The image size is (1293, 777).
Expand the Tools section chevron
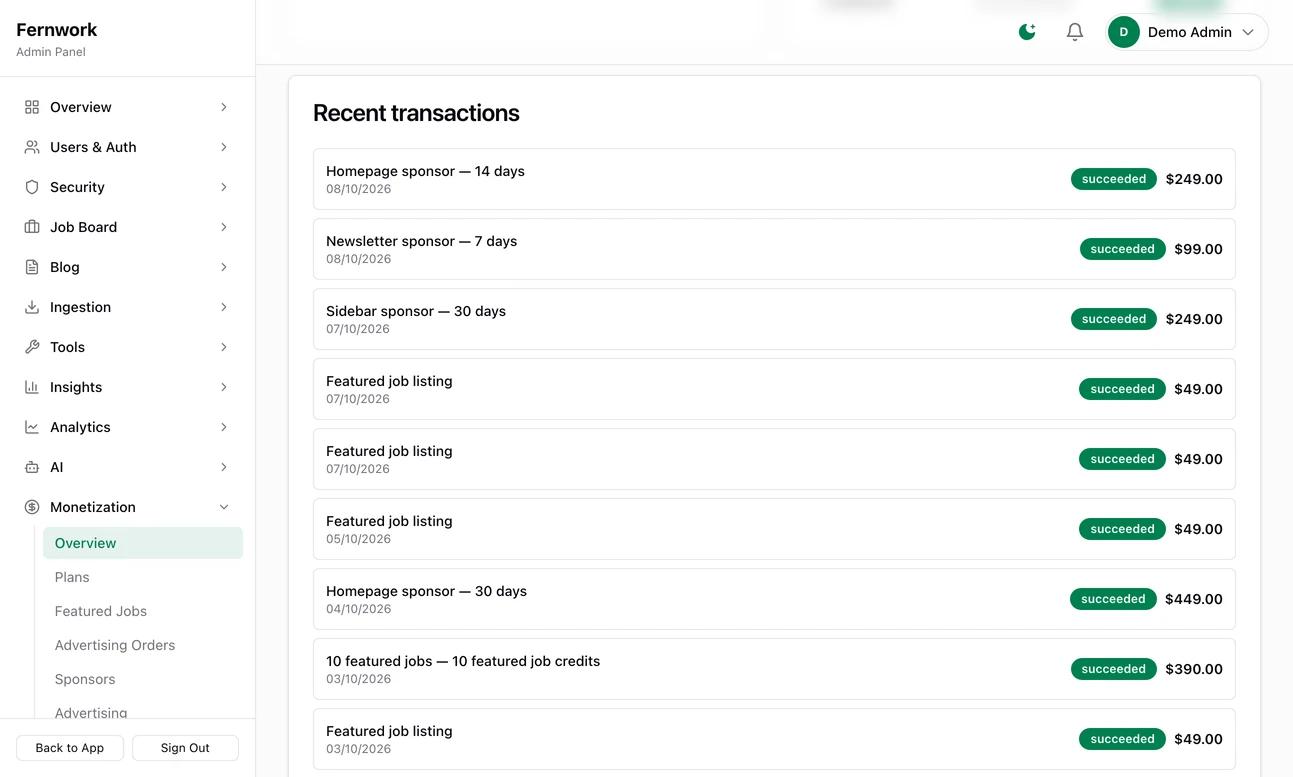pos(224,347)
